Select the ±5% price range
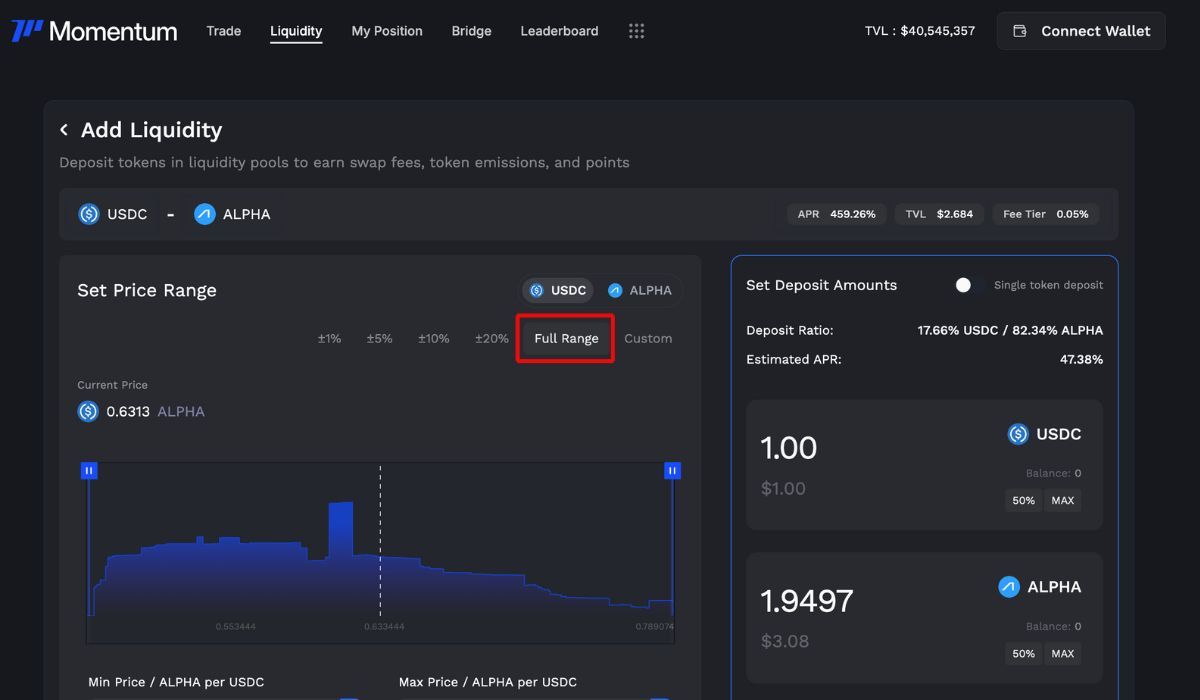The height and width of the screenshot is (700, 1200). click(x=379, y=338)
